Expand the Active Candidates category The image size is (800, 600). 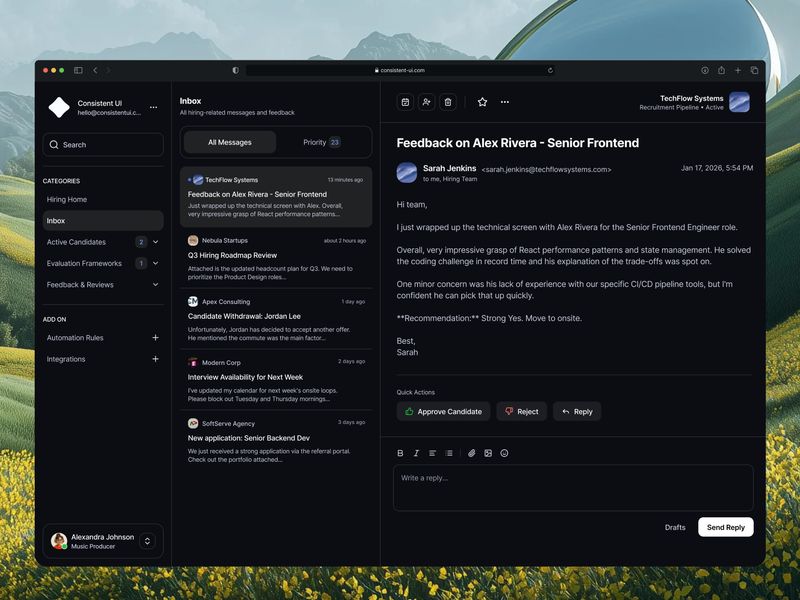point(157,242)
